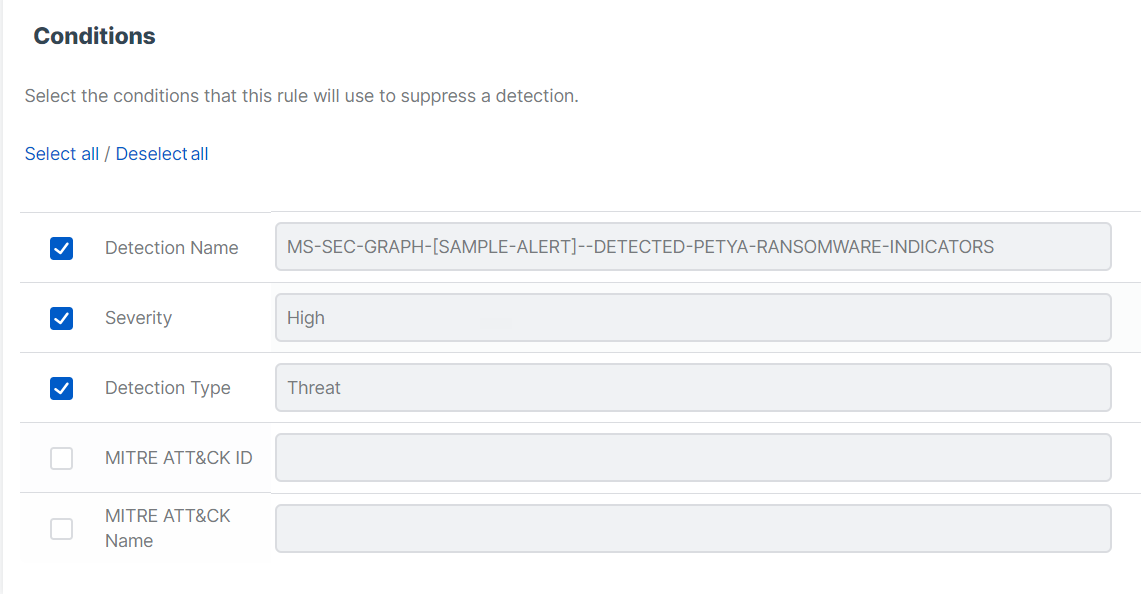
Task: Click the MITRE ATT&CK ID label
Action: coord(178,458)
